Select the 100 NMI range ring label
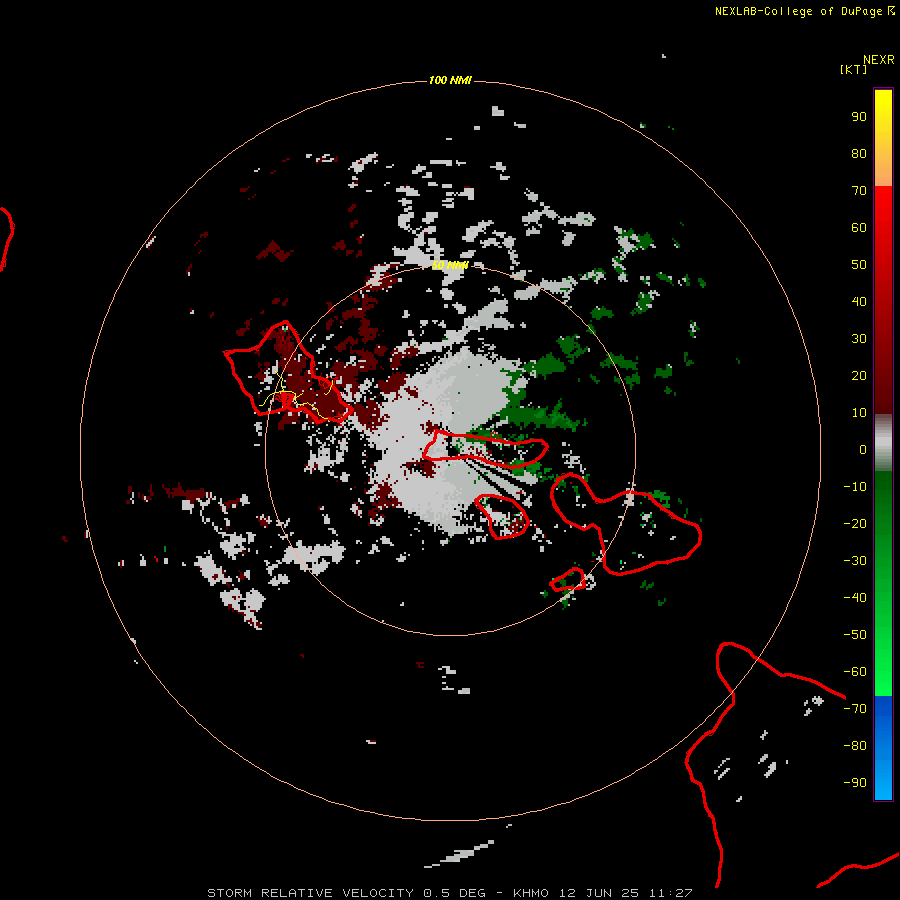This screenshot has width=900, height=900. [x=450, y=80]
